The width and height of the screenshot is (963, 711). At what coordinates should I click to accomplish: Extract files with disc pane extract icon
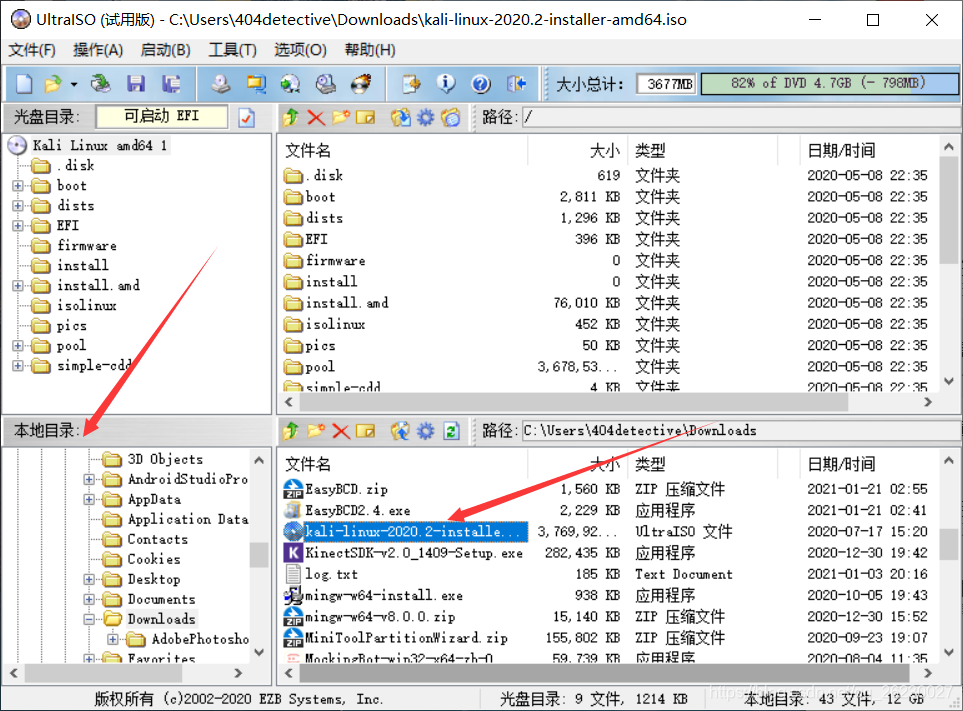click(x=400, y=117)
